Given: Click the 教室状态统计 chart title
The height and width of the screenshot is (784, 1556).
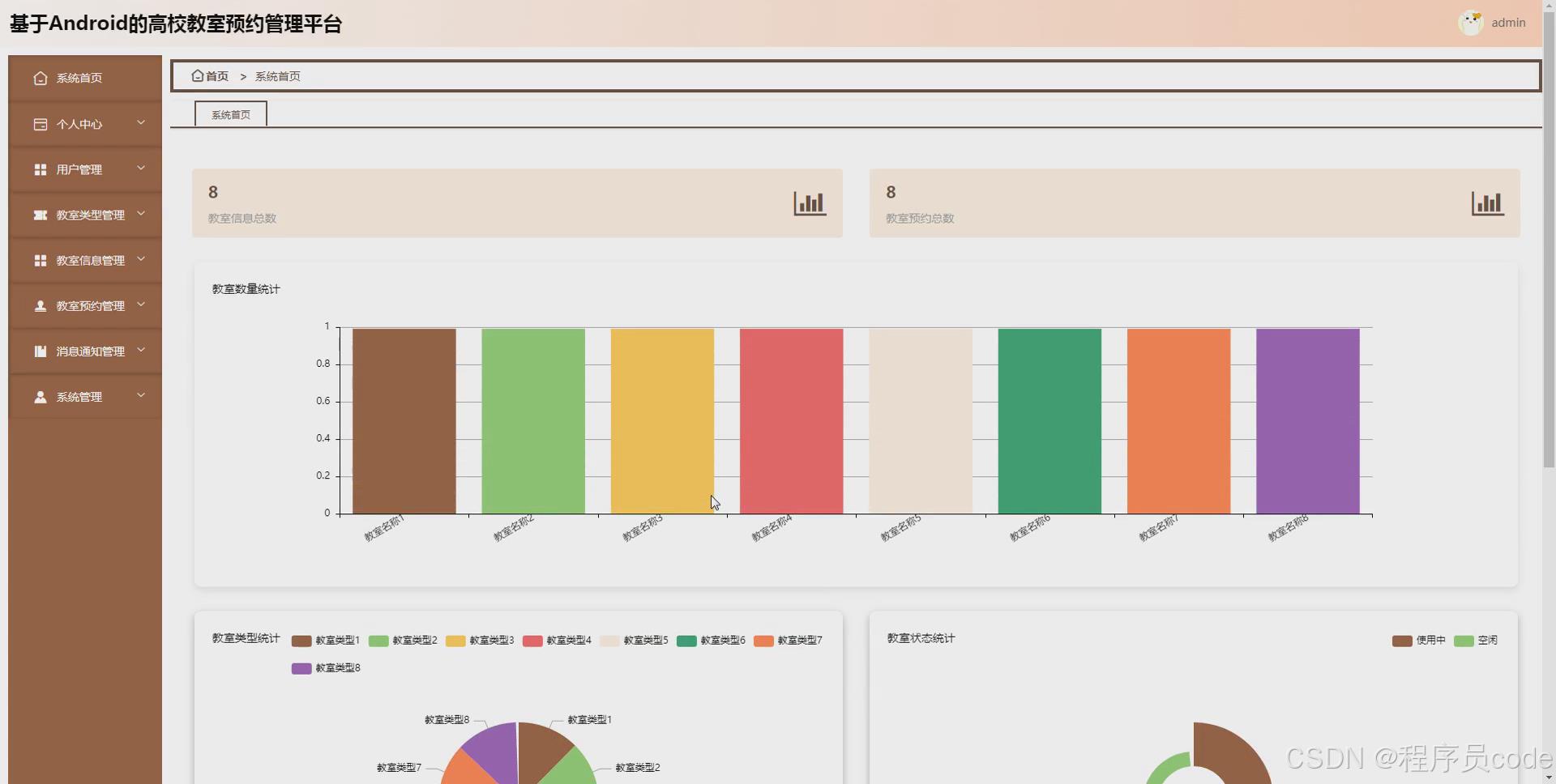Looking at the screenshot, I should (921, 638).
